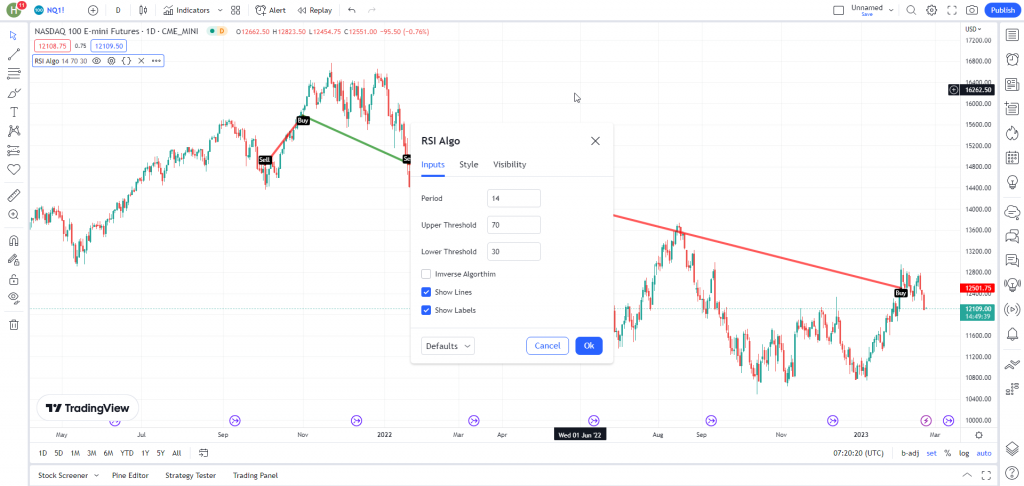Screen dimensions: 1024x486
Task: Click the trash icon to remove drawings
Action: [x=14, y=324]
